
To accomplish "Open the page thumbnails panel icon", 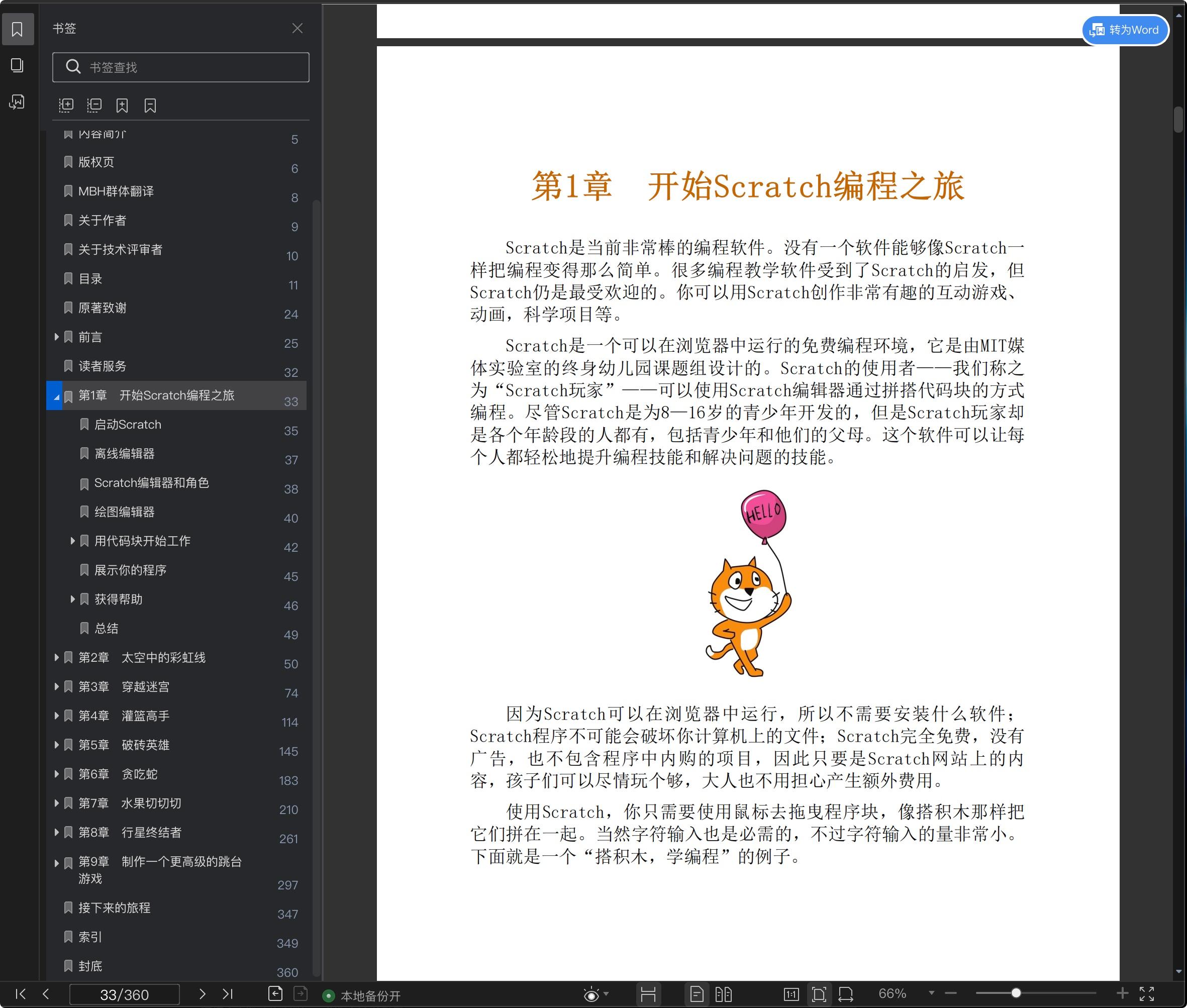I will (17, 66).
